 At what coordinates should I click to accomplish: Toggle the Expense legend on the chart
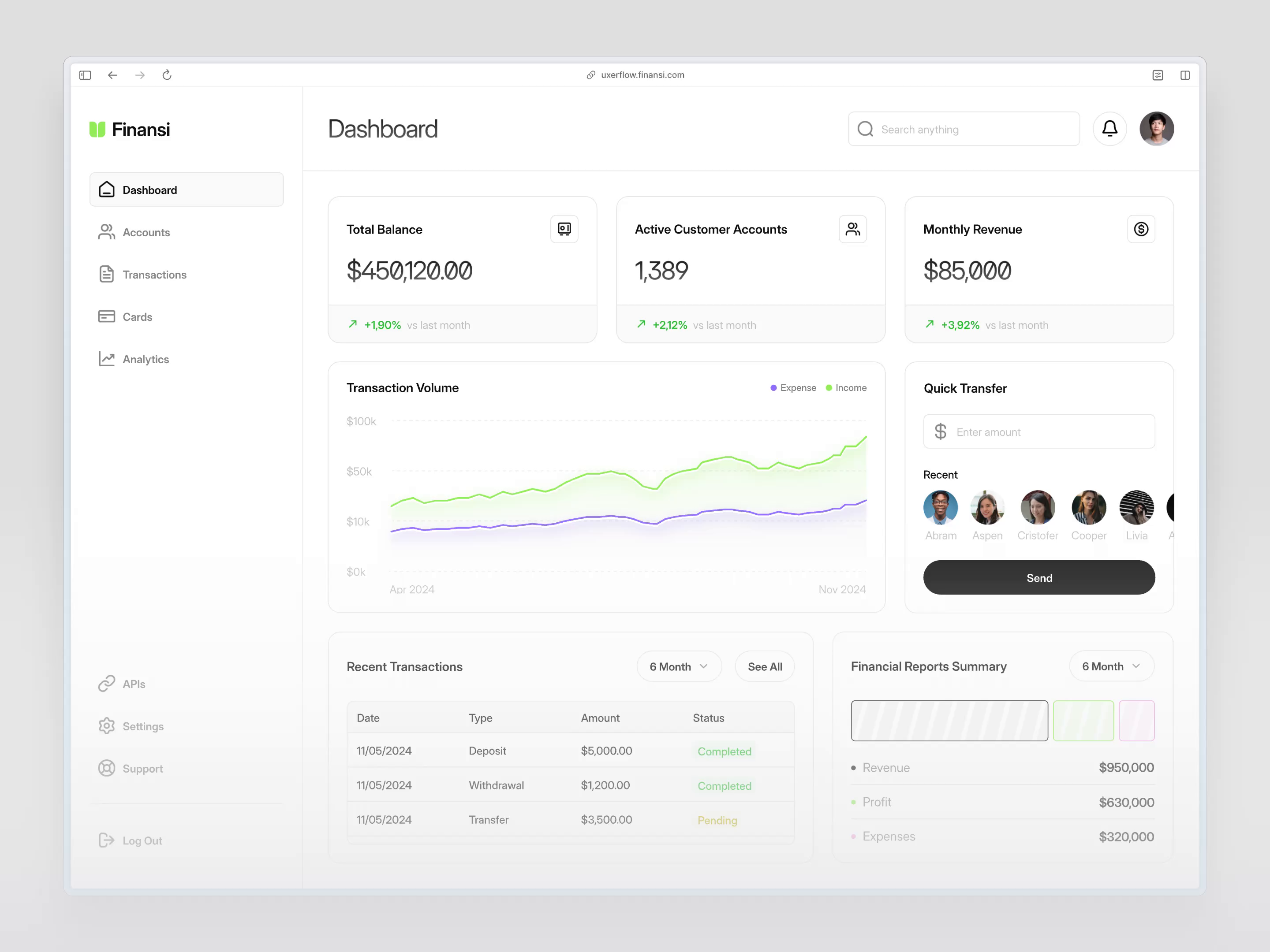tap(793, 387)
